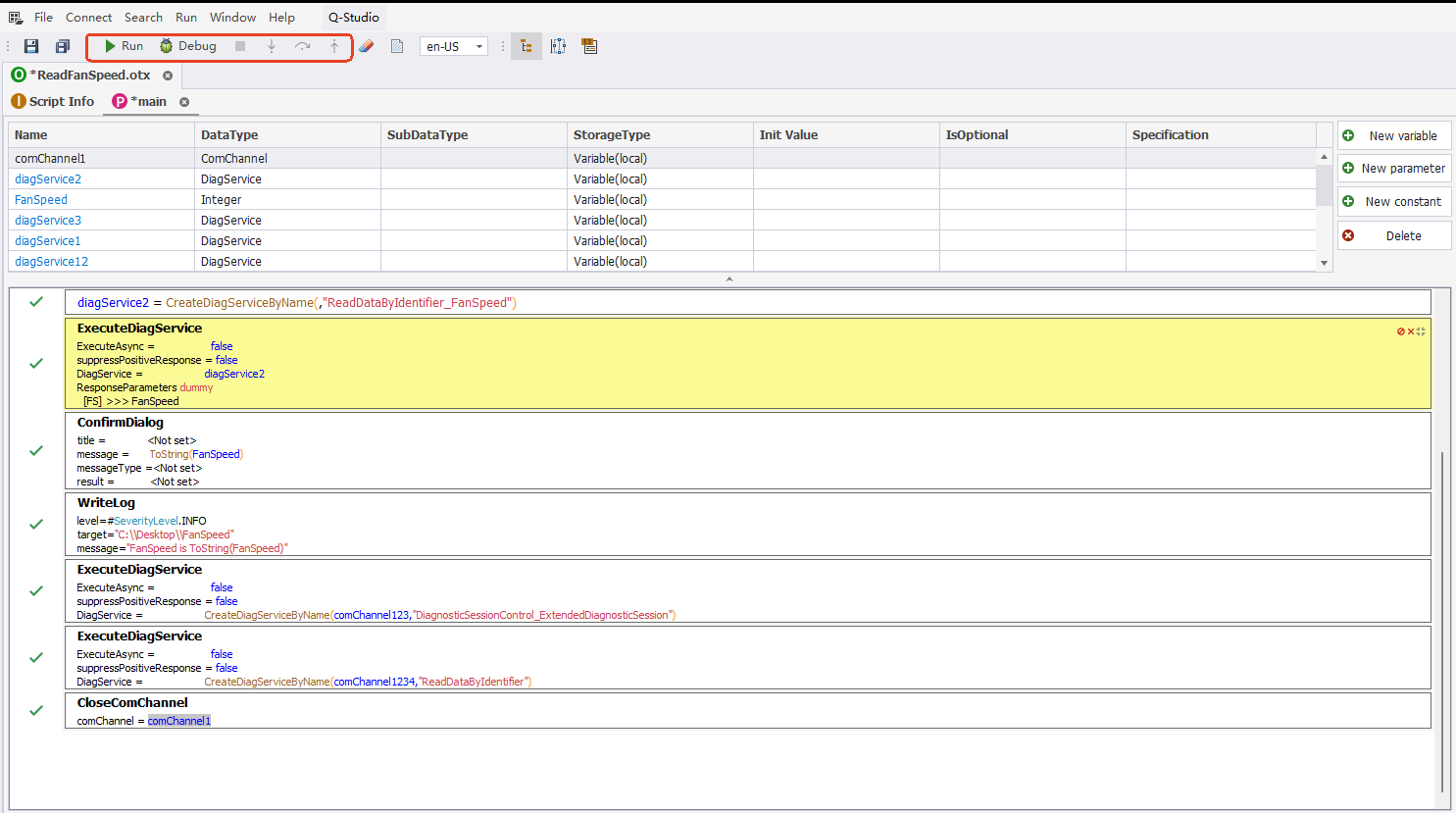Select the diagService12 variable row
Screen dimensions: 1456x813
point(662,261)
